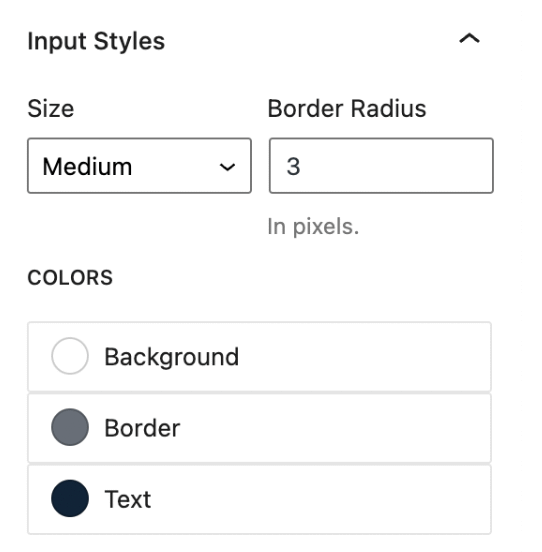542x552 pixels.
Task: Click the Size label
Action: pos(51,108)
